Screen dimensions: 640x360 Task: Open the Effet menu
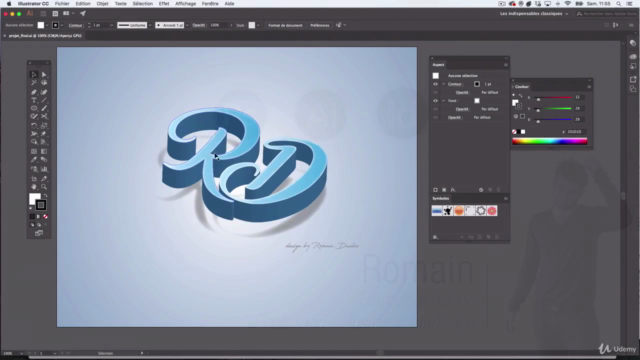click(x=164, y=4)
